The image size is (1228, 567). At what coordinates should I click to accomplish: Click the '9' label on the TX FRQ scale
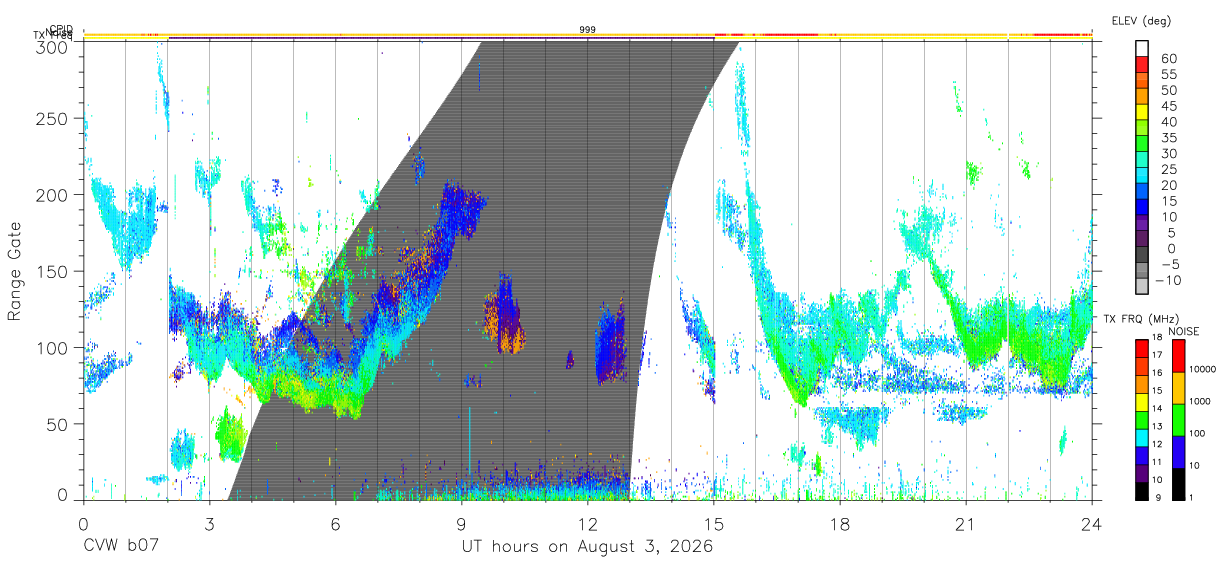[x=1156, y=497]
